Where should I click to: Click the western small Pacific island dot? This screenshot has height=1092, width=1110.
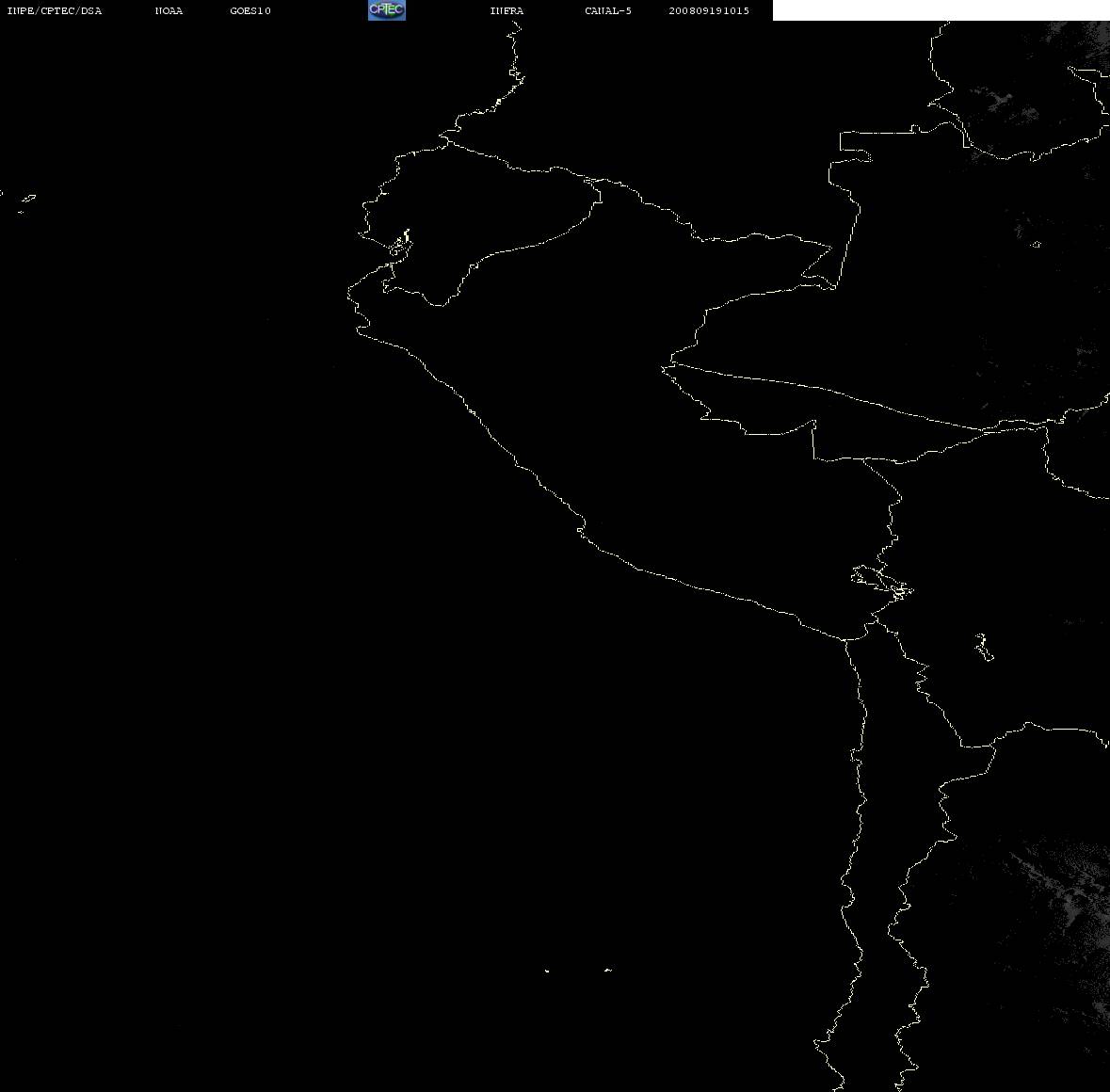pos(546,971)
